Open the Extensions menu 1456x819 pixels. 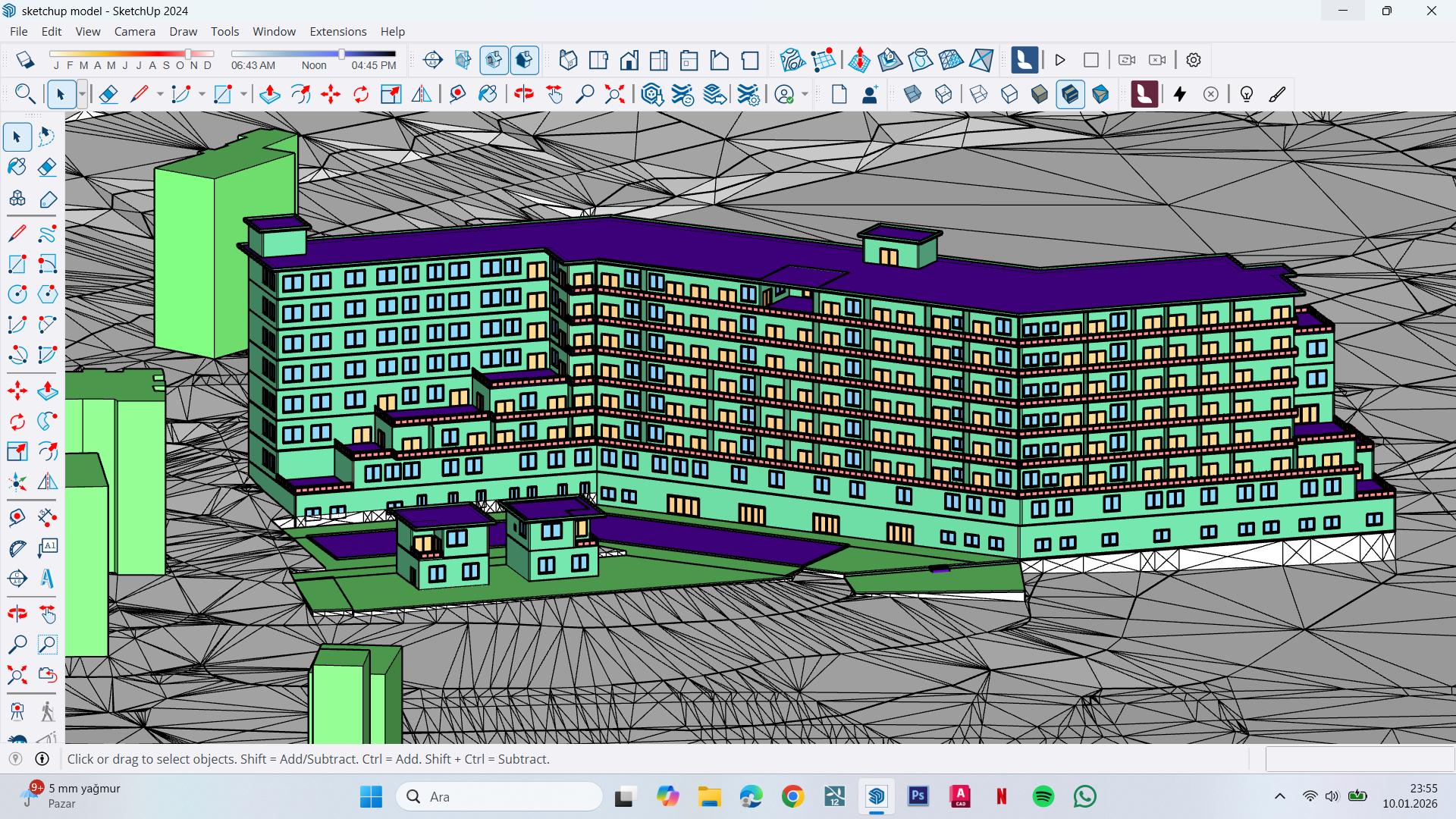pyautogui.click(x=337, y=31)
